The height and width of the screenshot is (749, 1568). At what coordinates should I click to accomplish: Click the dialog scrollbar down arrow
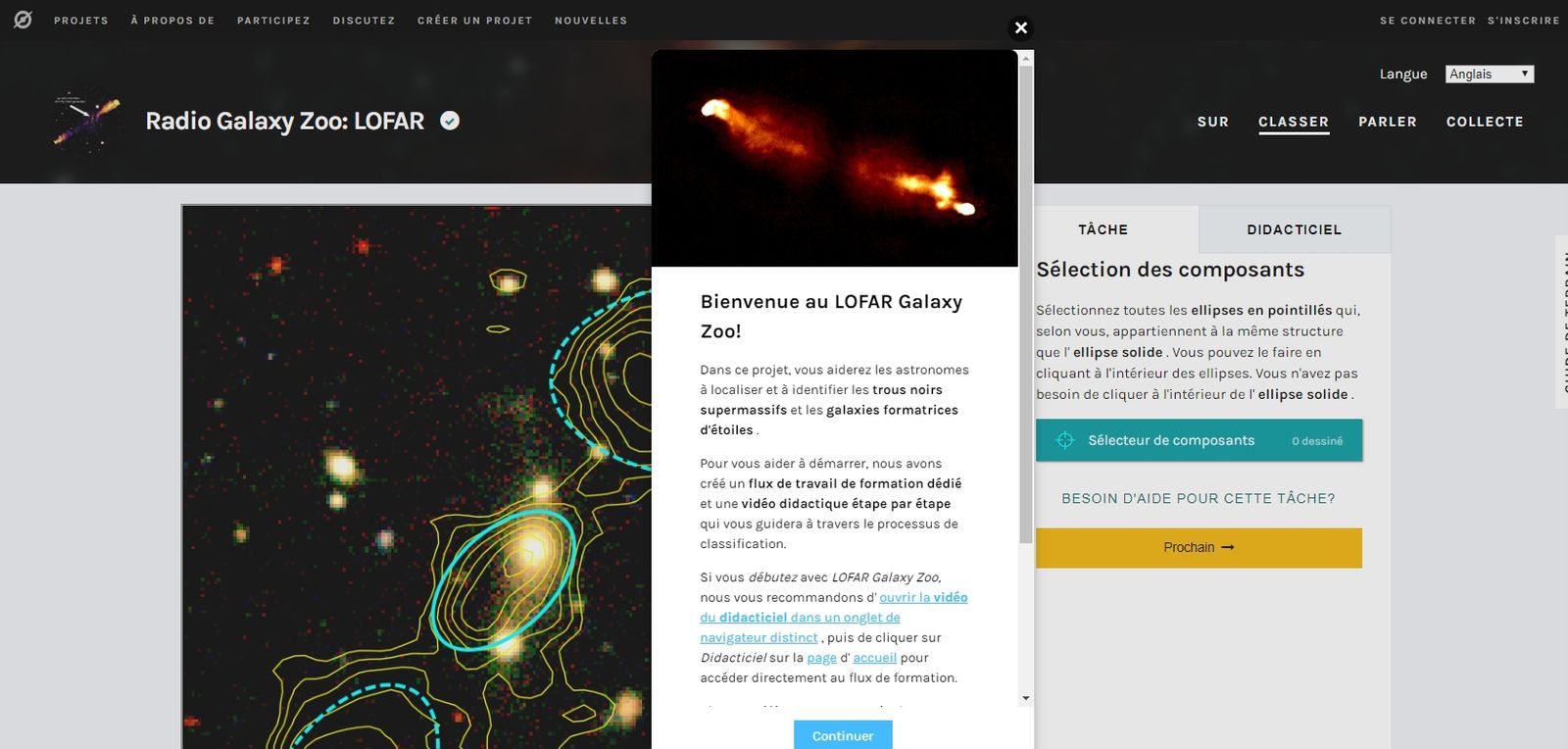click(x=1026, y=698)
